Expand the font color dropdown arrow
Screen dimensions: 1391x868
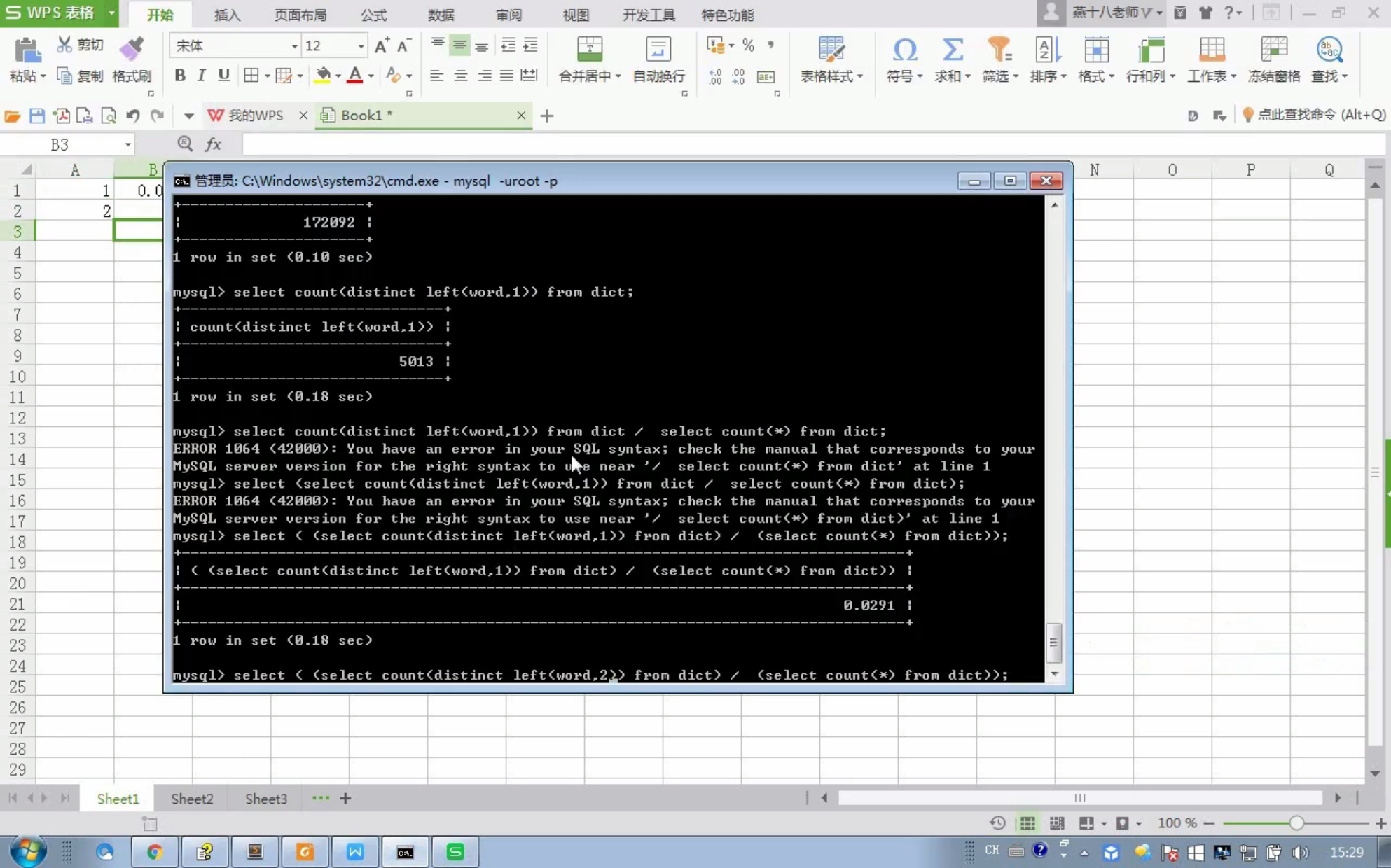click(371, 76)
